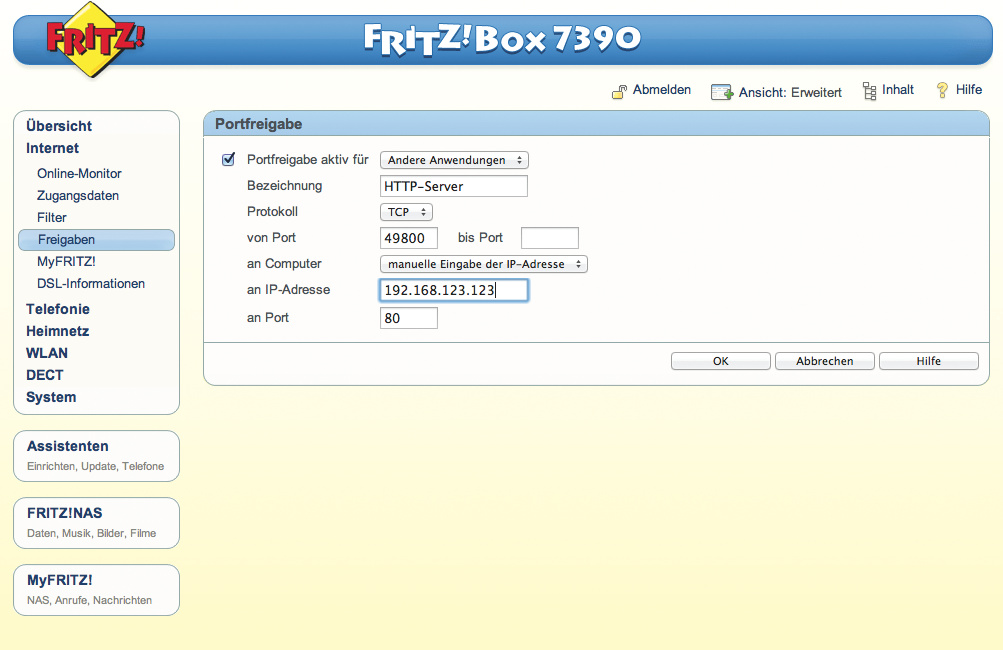Open WLAN in the sidebar
1003x650 pixels.
[47, 353]
